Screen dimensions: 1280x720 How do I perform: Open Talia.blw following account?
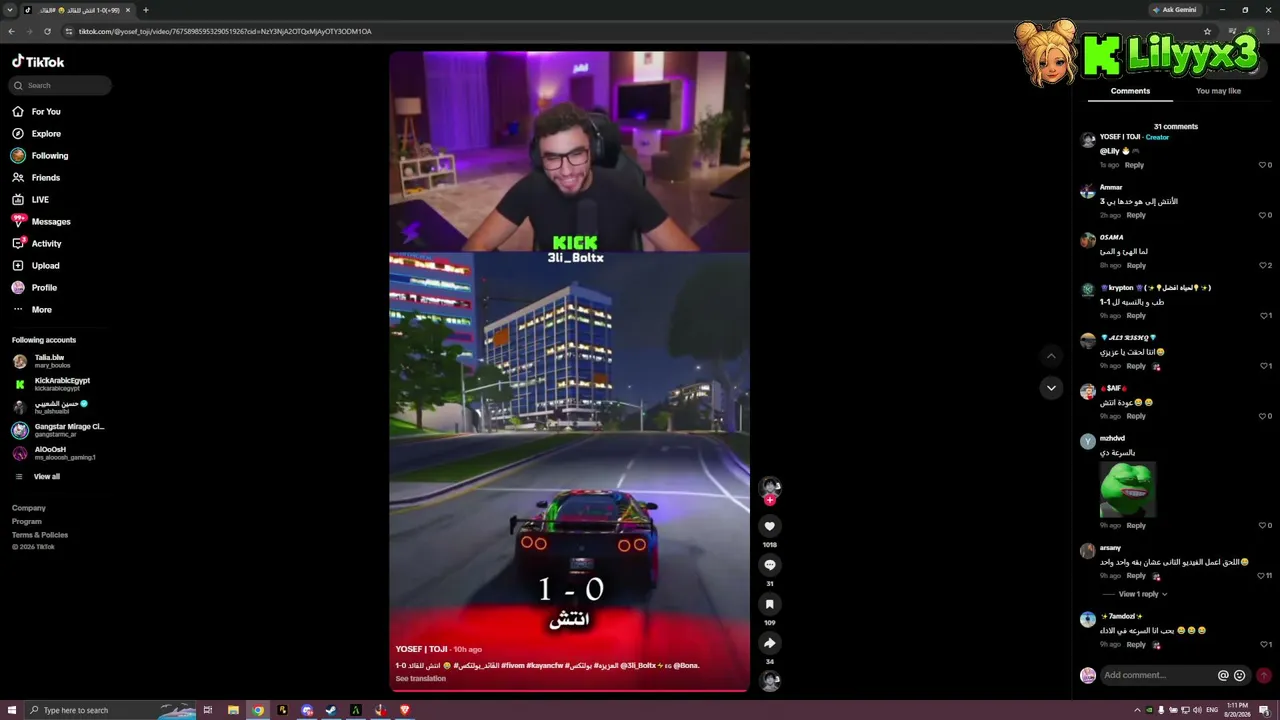tap(40, 361)
